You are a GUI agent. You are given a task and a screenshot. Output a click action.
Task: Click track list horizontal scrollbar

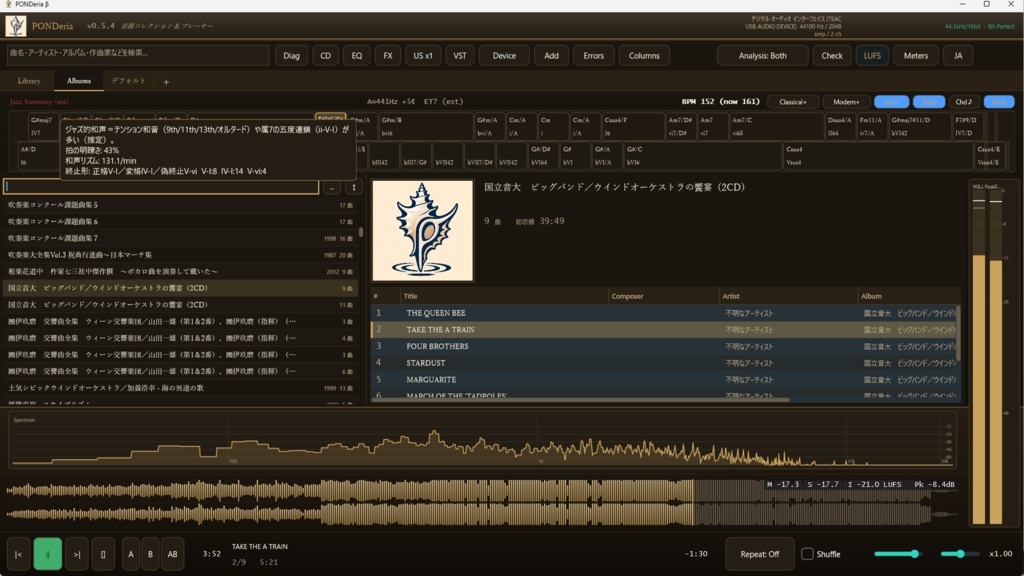click(x=580, y=400)
